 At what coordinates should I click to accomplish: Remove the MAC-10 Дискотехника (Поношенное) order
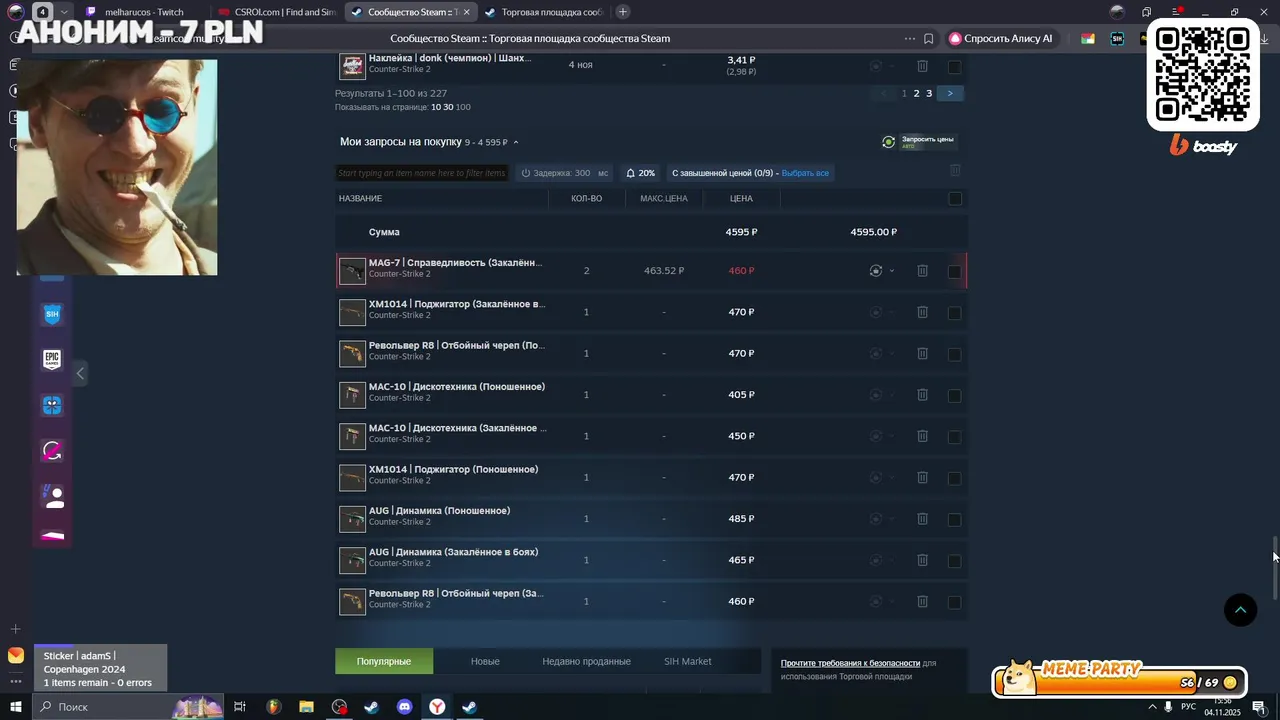pyautogui.click(x=922, y=395)
